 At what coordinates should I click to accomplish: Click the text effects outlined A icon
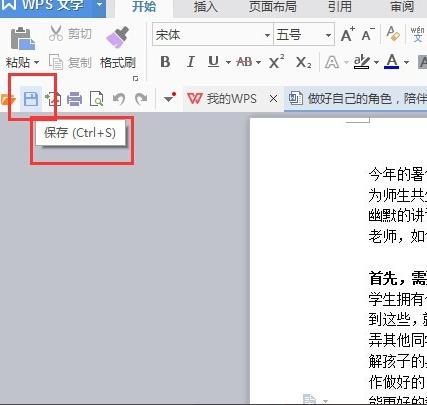(332, 62)
